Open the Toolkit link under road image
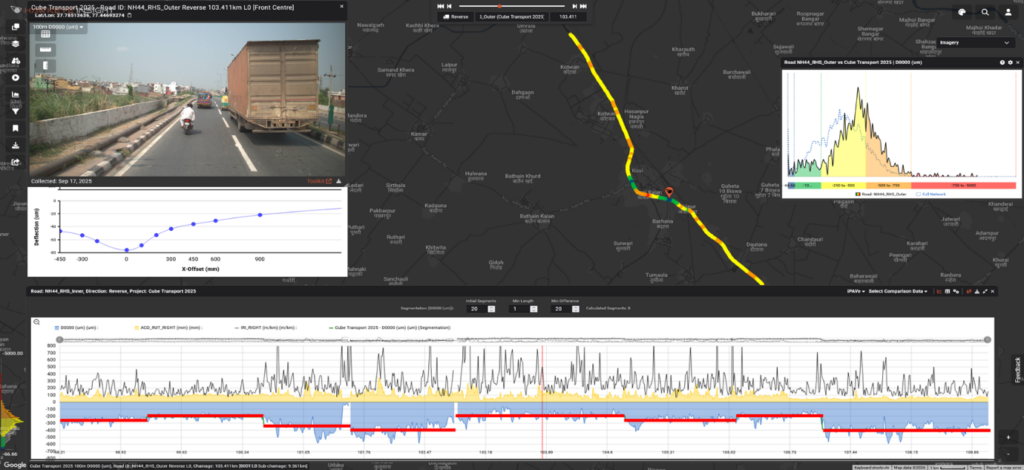The width and height of the screenshot is (1024, 470). [319, 181]
